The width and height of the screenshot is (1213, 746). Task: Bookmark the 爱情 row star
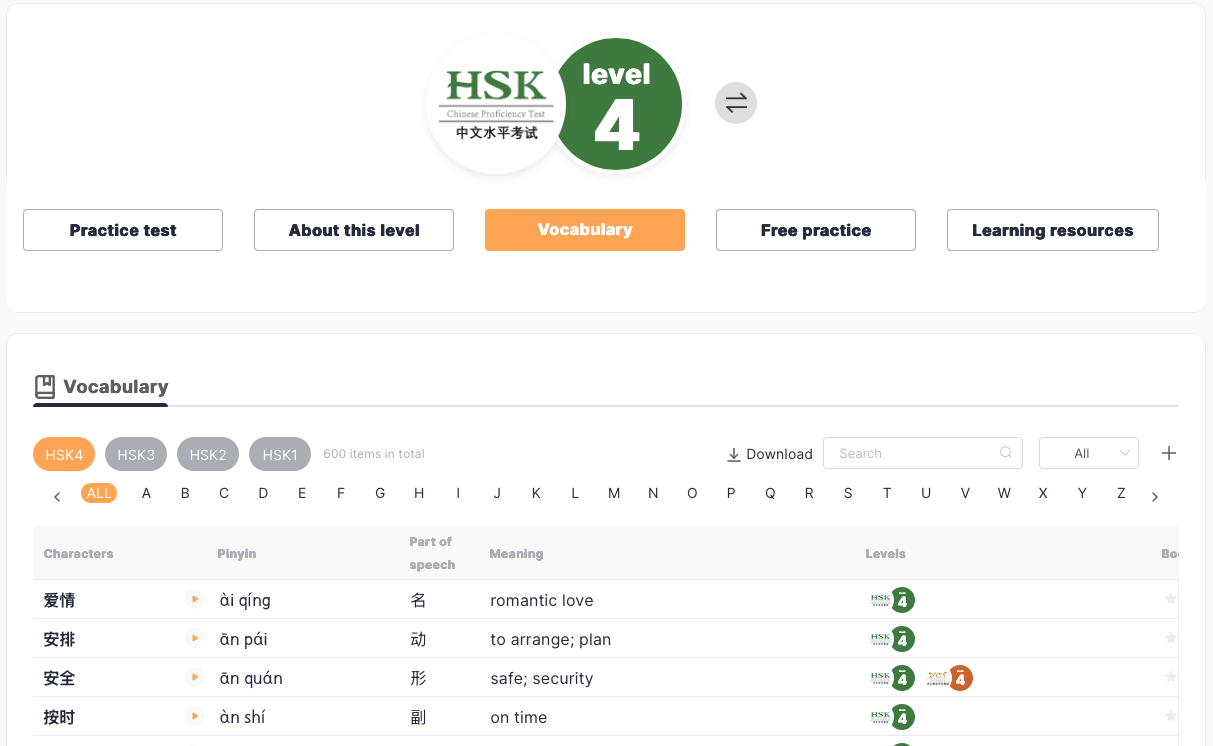point(1170,599)
